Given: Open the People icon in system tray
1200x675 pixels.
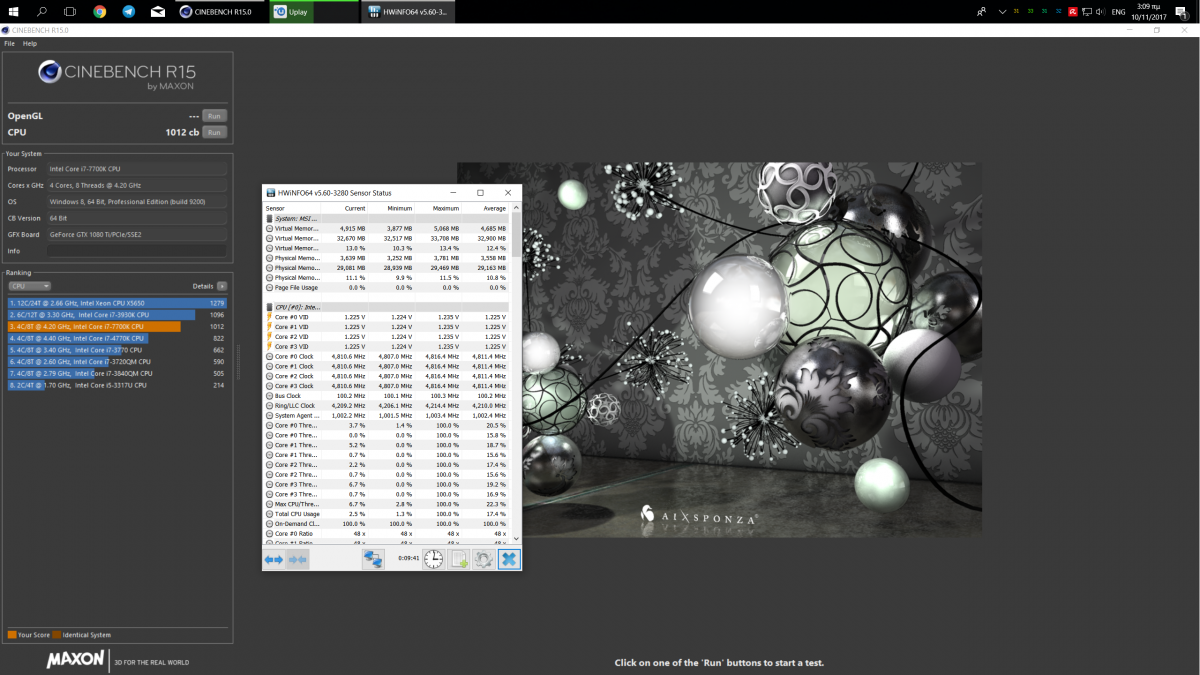Looking at the screenshot, I should (982, 12).
